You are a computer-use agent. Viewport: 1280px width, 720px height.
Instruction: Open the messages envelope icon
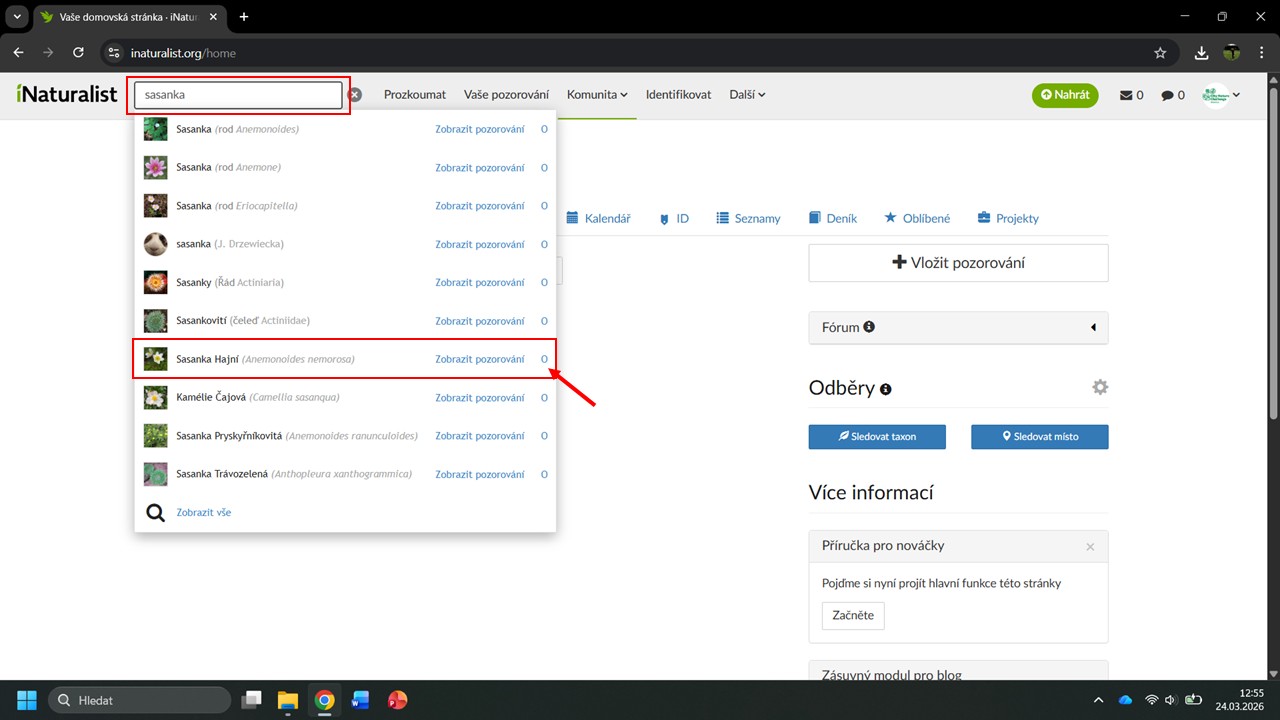pos(1127,95)
